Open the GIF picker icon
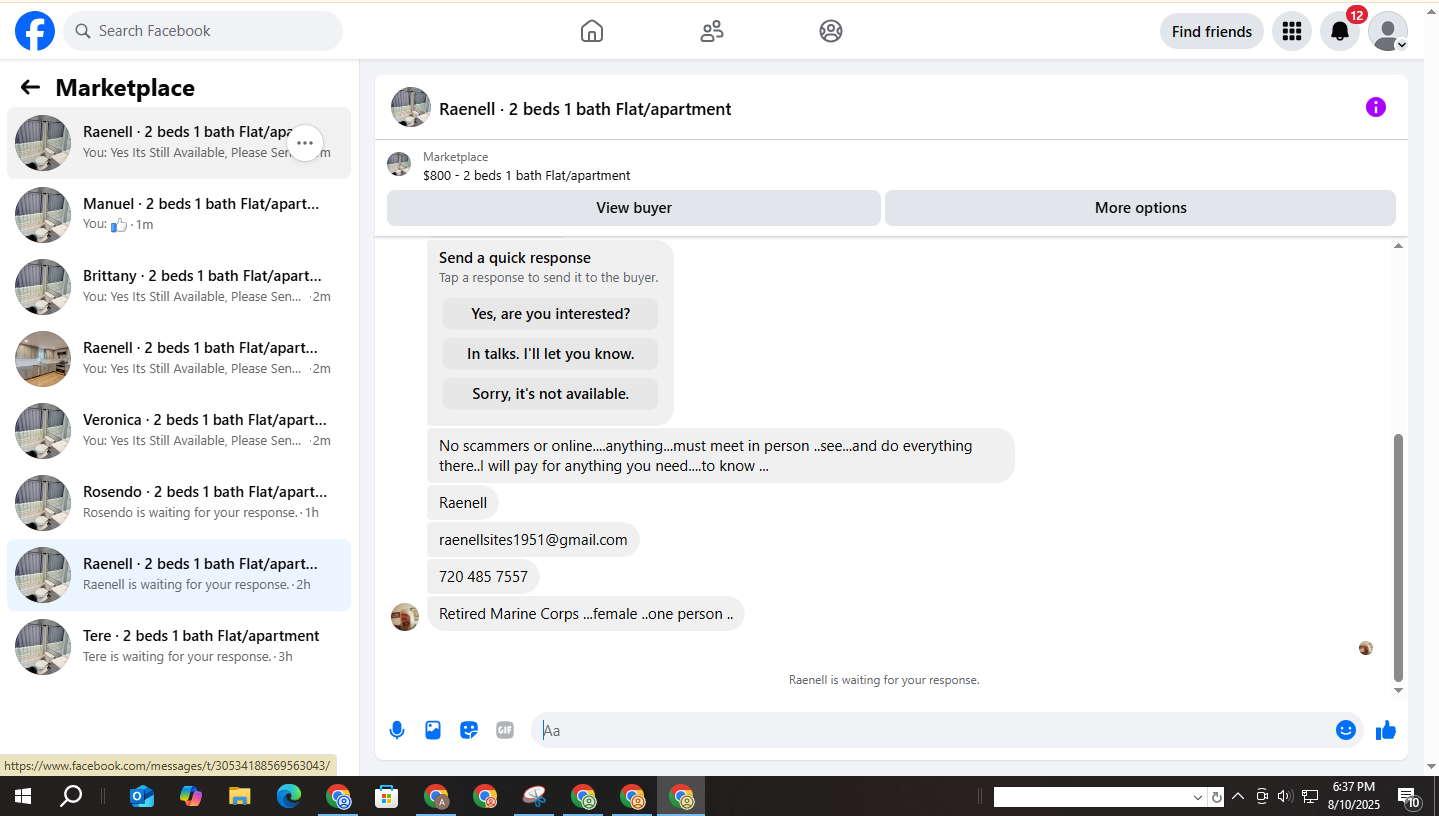 click(x=505, y=730)
